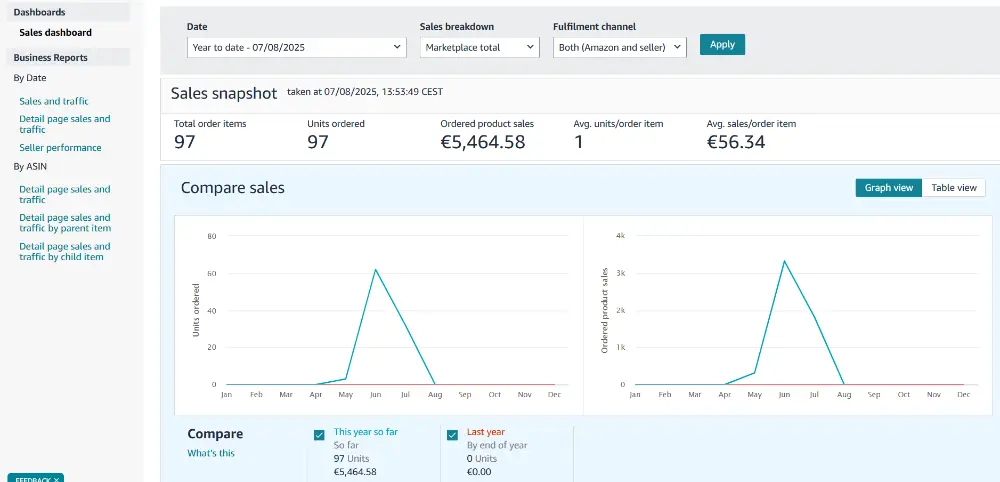Click the Units ordered snapshot label
The width and height of the screenshot is (1000, 482).
point(336,124)
